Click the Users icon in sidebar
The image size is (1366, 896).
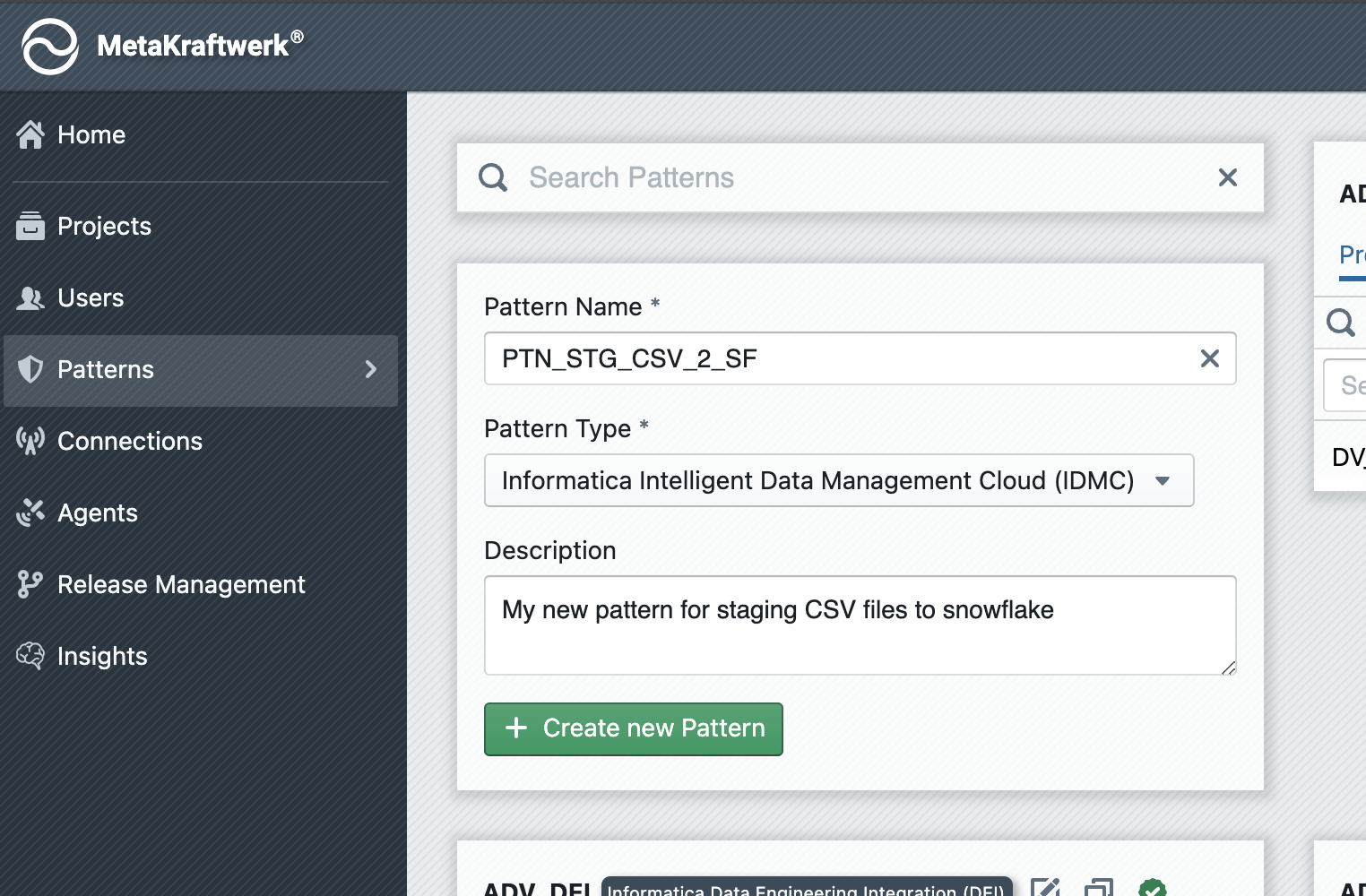click(x=30, y=298)
